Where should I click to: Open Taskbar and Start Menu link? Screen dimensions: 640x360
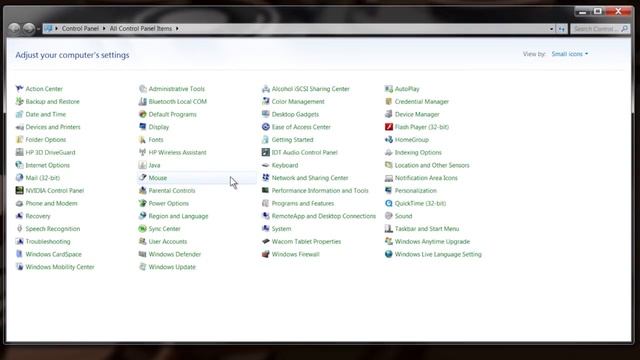pyautogui.click(x=427, y=229)
